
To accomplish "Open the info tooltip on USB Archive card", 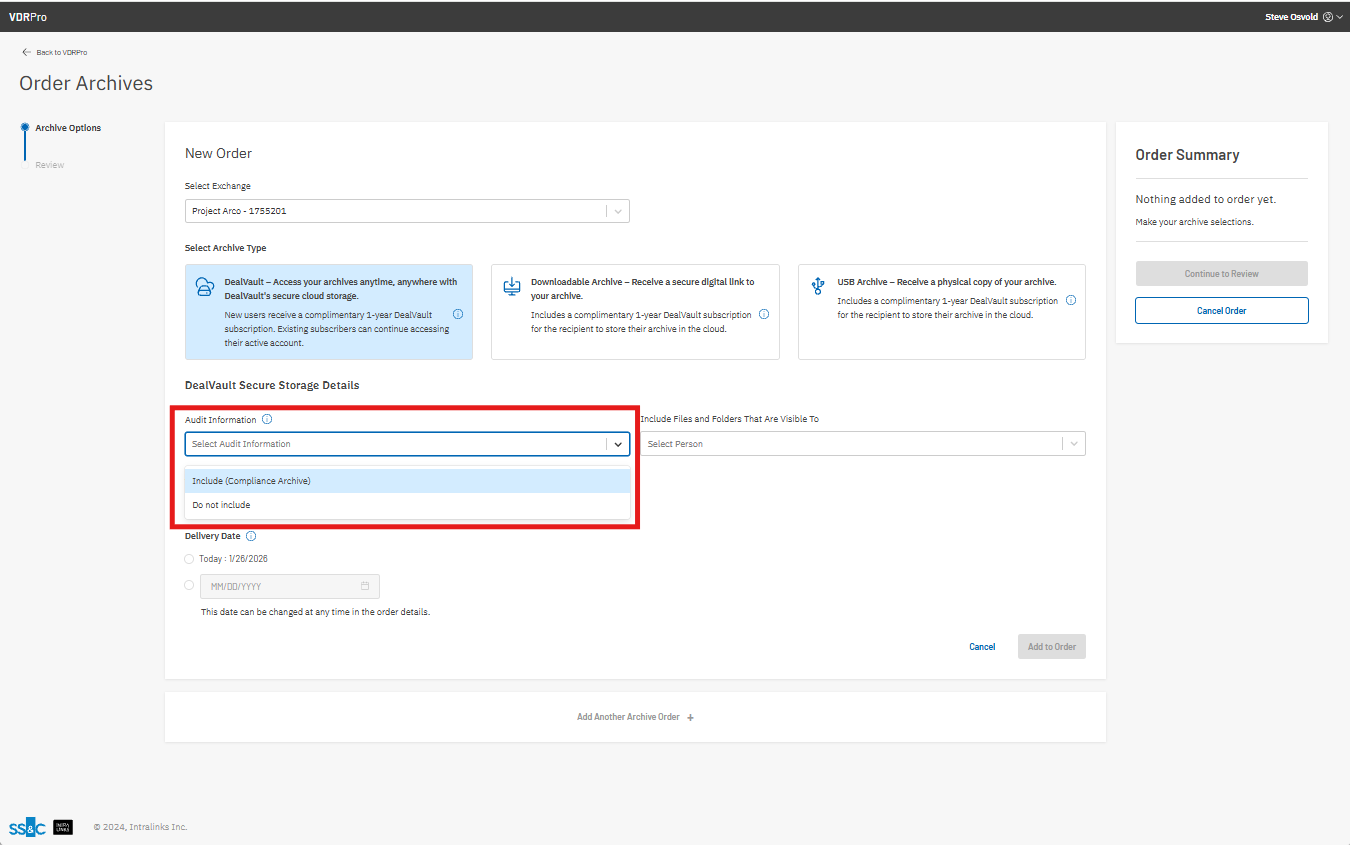I will point(1071,300).
